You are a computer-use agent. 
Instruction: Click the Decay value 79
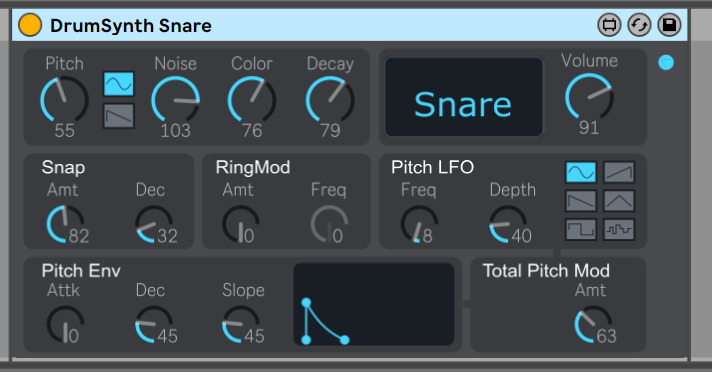tap(330, 131)
